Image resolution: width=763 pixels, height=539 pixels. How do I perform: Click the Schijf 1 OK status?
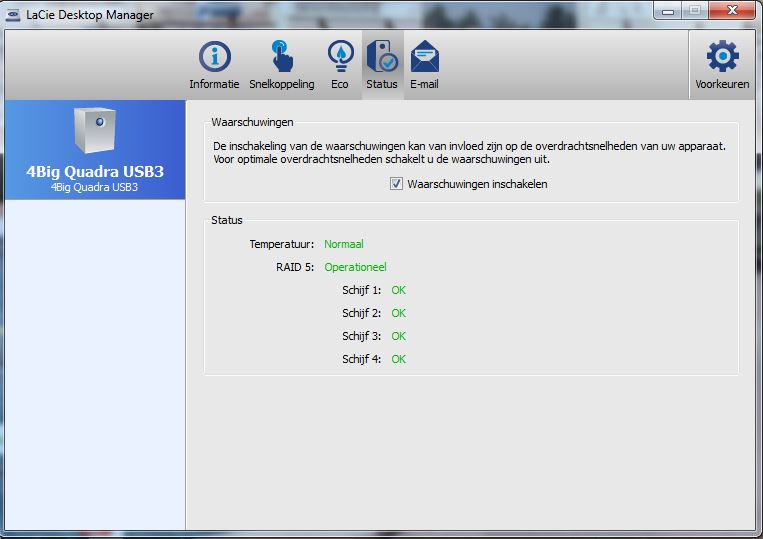coord(398,290)
